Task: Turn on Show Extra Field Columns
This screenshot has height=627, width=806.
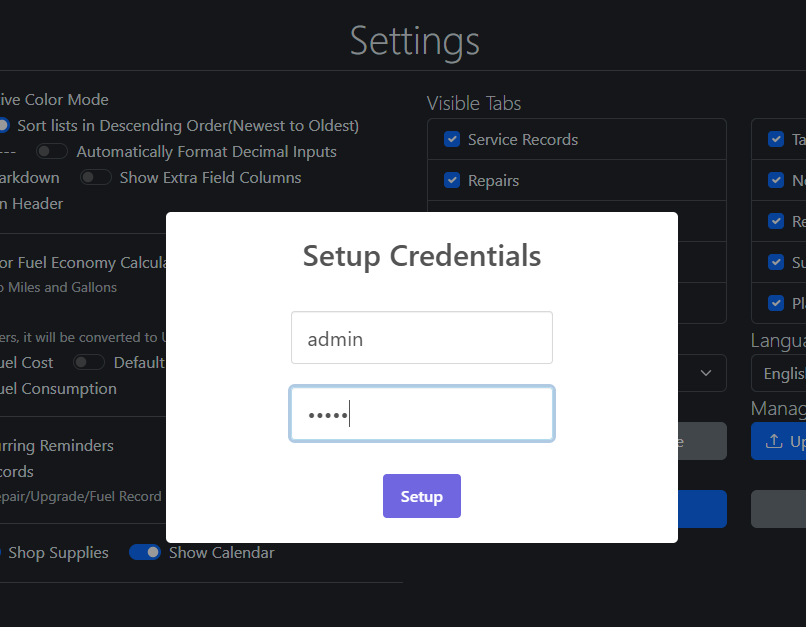Action: (95, 178)
